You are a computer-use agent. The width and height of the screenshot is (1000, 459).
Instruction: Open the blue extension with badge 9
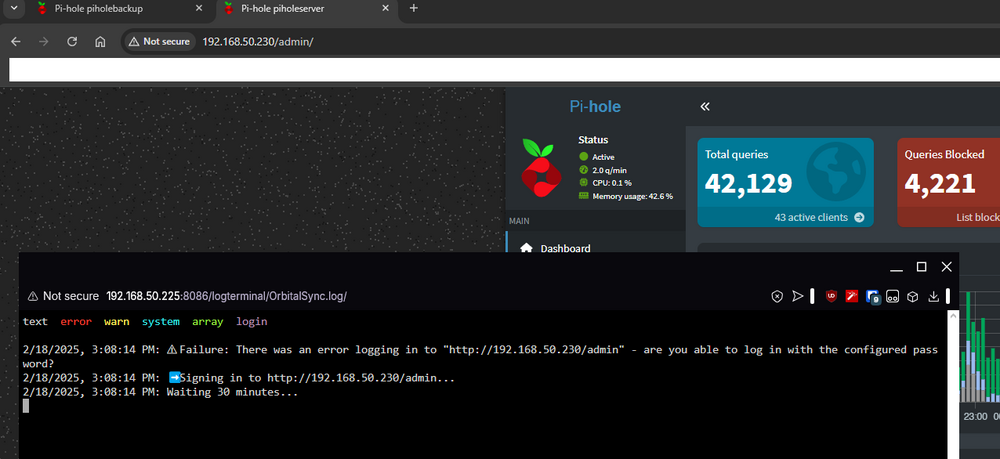(x=872, y=296)
